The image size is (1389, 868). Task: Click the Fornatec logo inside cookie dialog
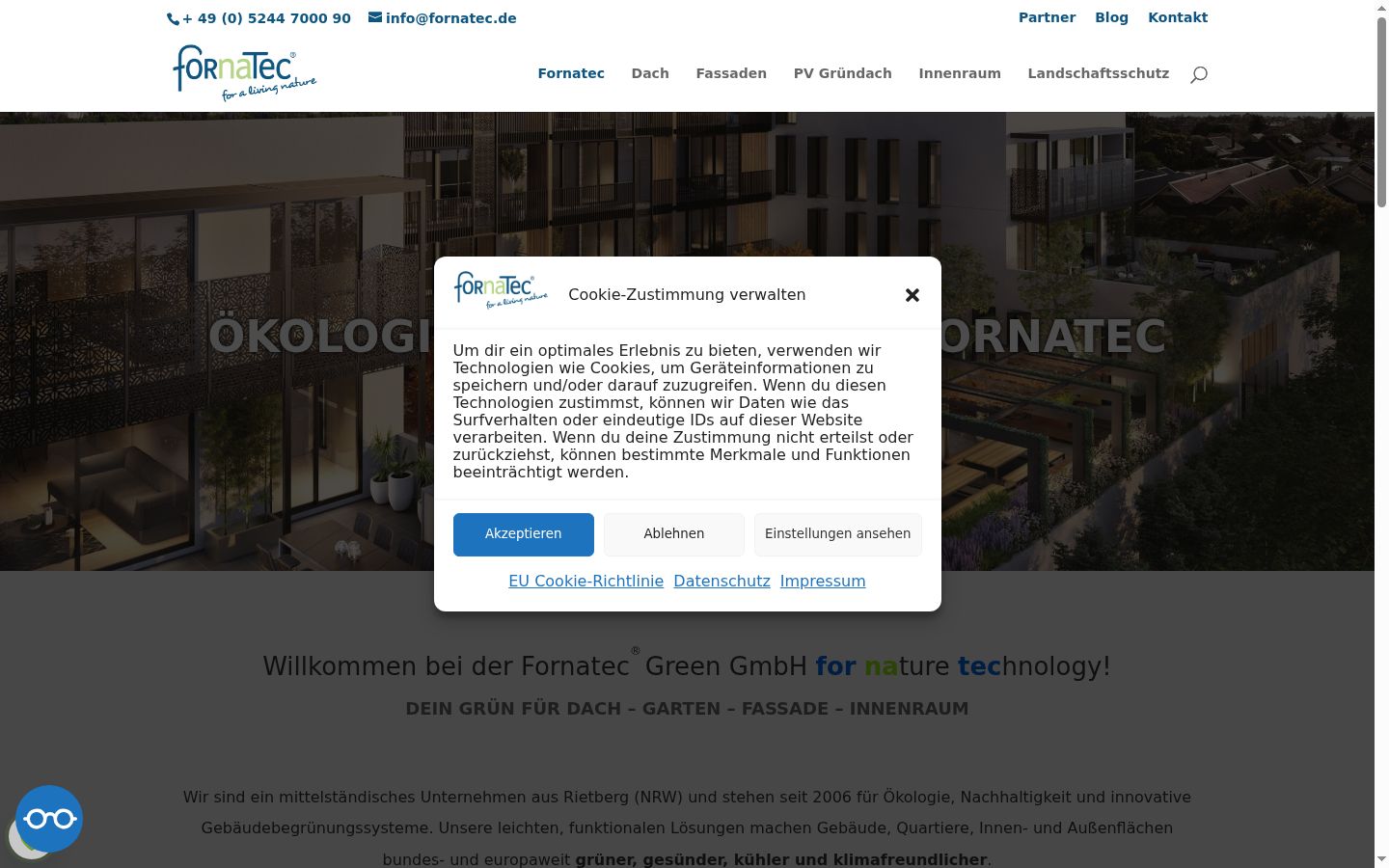click(x=501, y=290)
